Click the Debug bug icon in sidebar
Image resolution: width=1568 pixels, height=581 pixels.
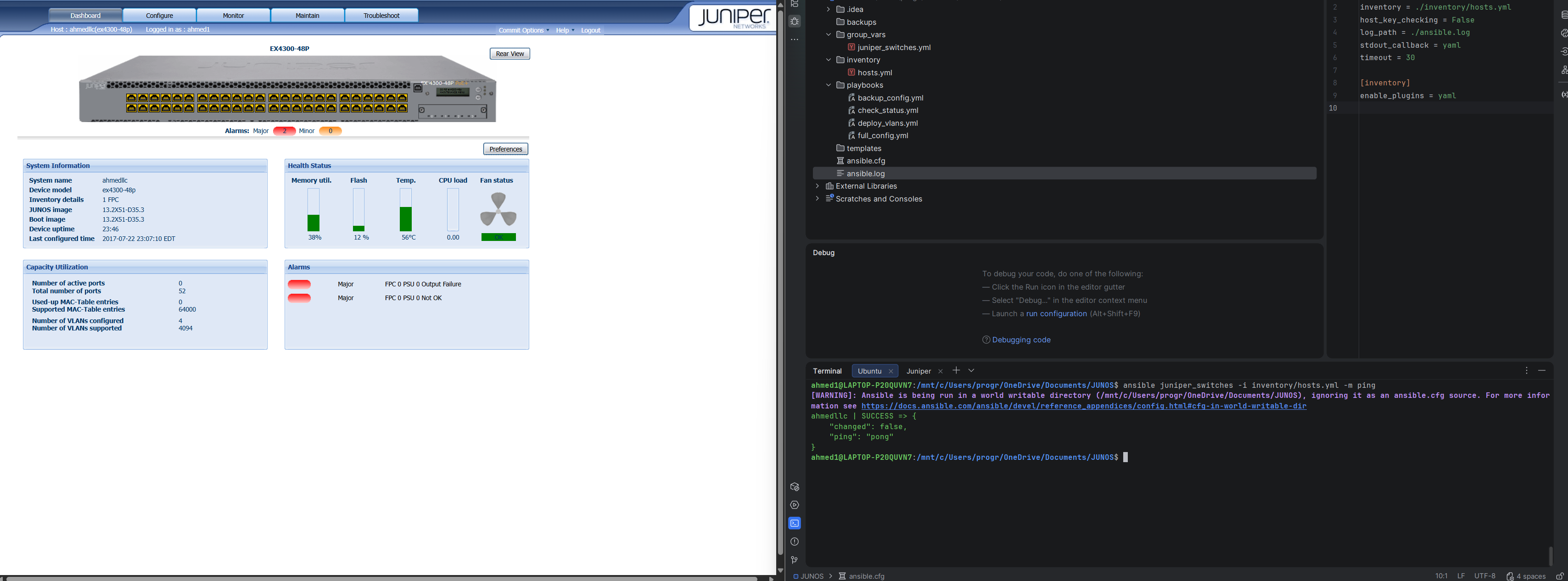coord(795,21)
